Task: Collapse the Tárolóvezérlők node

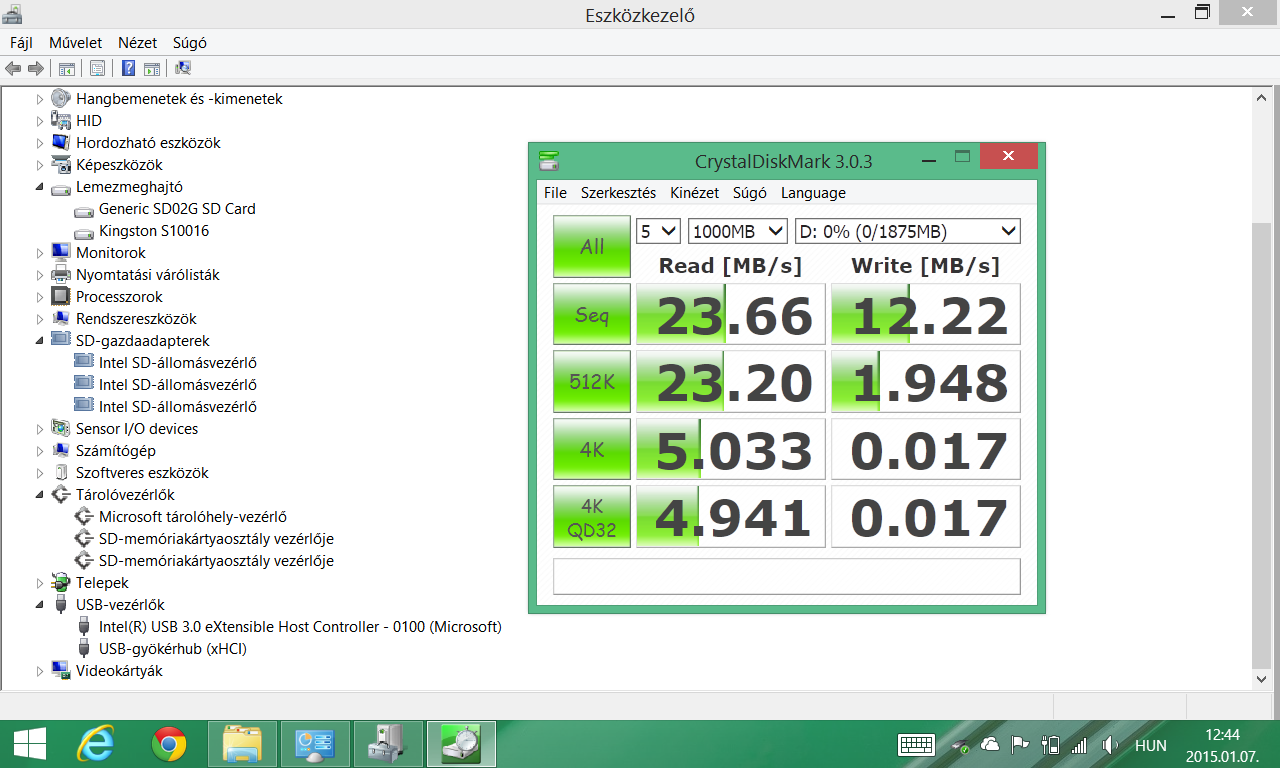Action: click(x=40, y=495)
